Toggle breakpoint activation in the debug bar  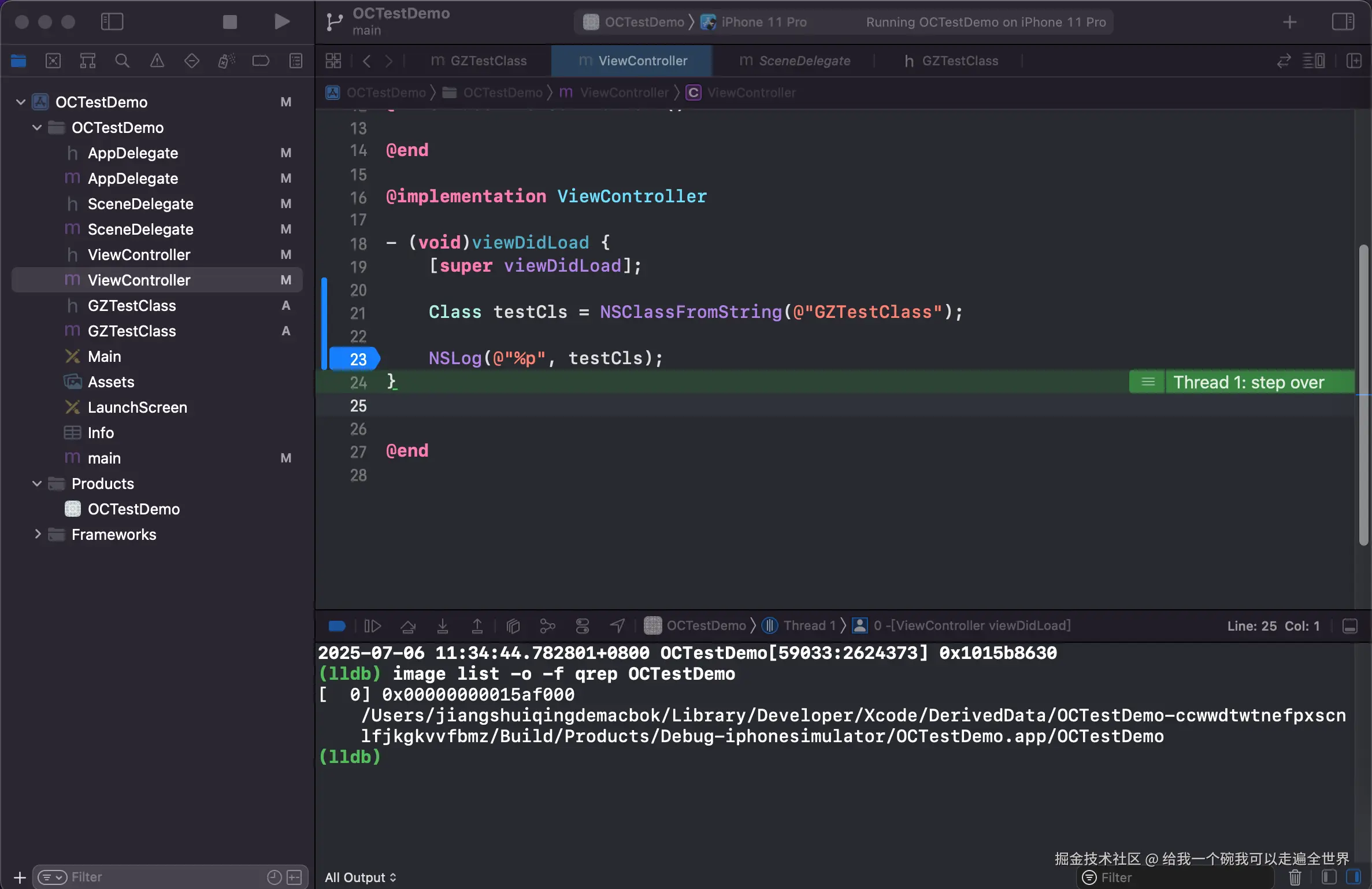tap(337, 626)
